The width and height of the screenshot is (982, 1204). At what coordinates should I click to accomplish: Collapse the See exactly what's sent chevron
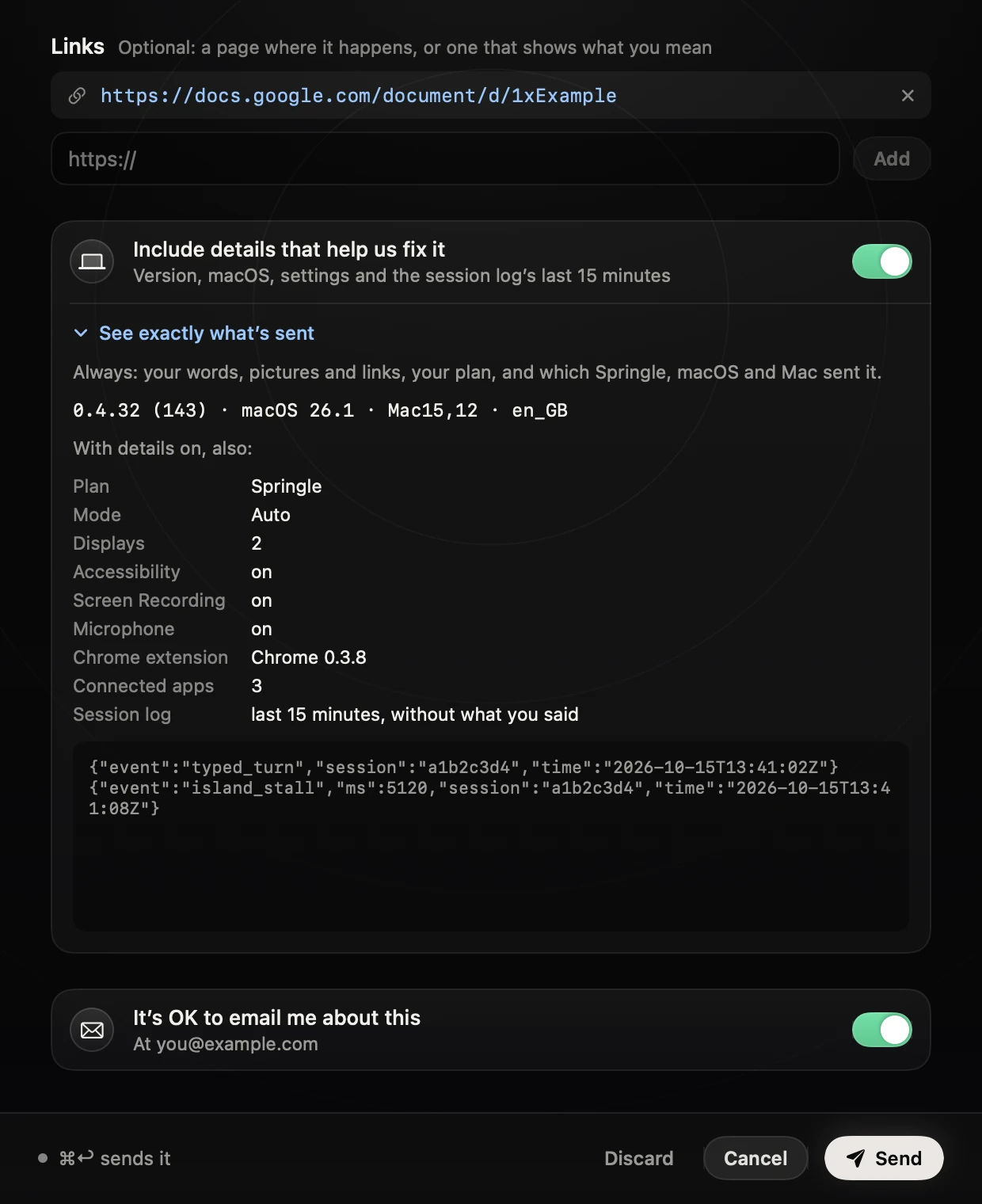coord(80,333)
